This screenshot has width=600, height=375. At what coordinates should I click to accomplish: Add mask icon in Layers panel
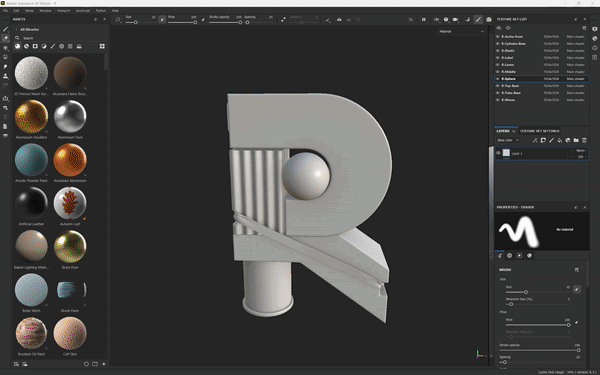click(543, 140)
